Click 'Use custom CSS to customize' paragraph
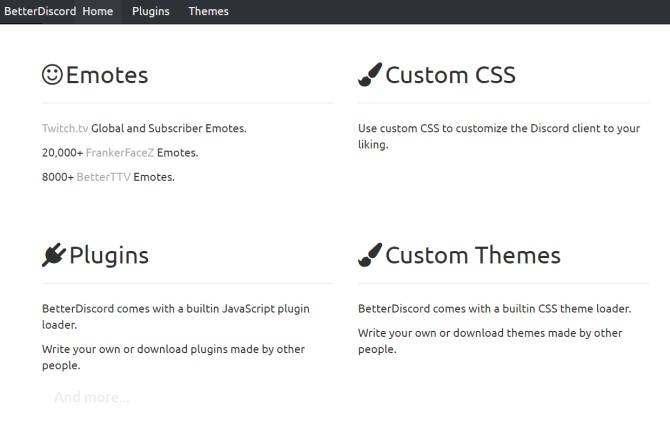This screenshot has width=670, height=427. (499, 136)
